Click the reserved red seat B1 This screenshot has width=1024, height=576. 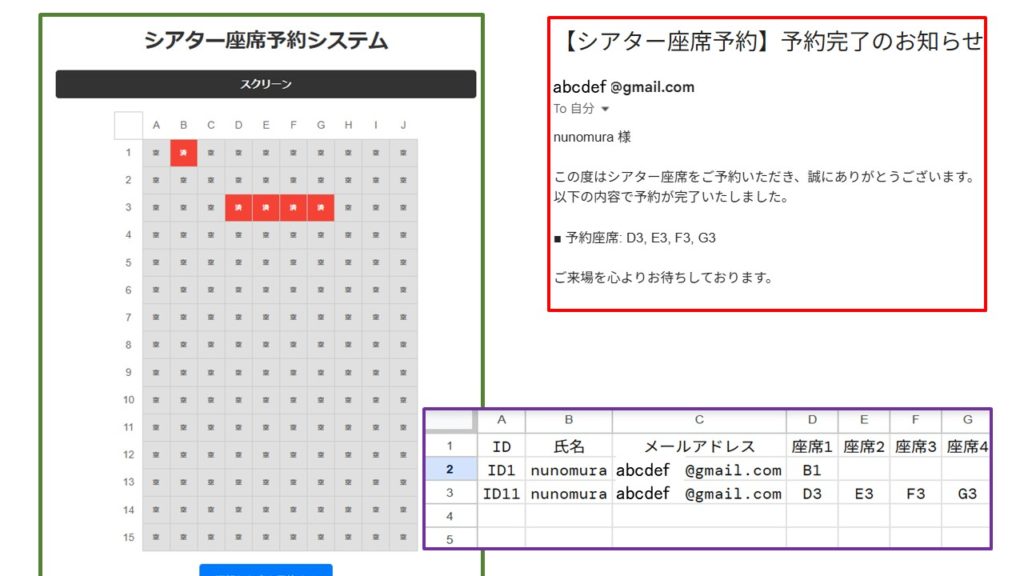click(x=184, y=153)
